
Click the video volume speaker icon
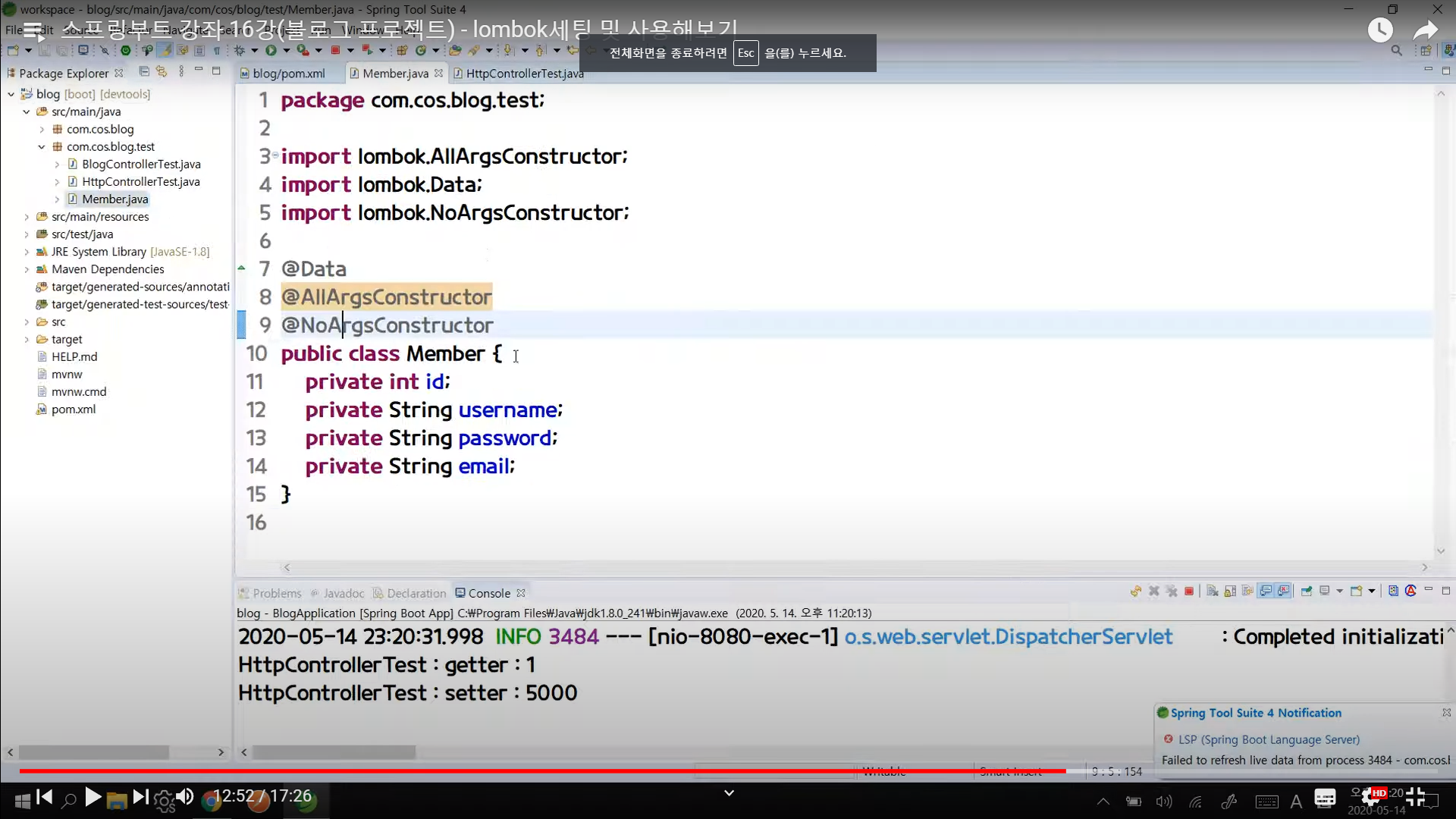click(185, 797)
